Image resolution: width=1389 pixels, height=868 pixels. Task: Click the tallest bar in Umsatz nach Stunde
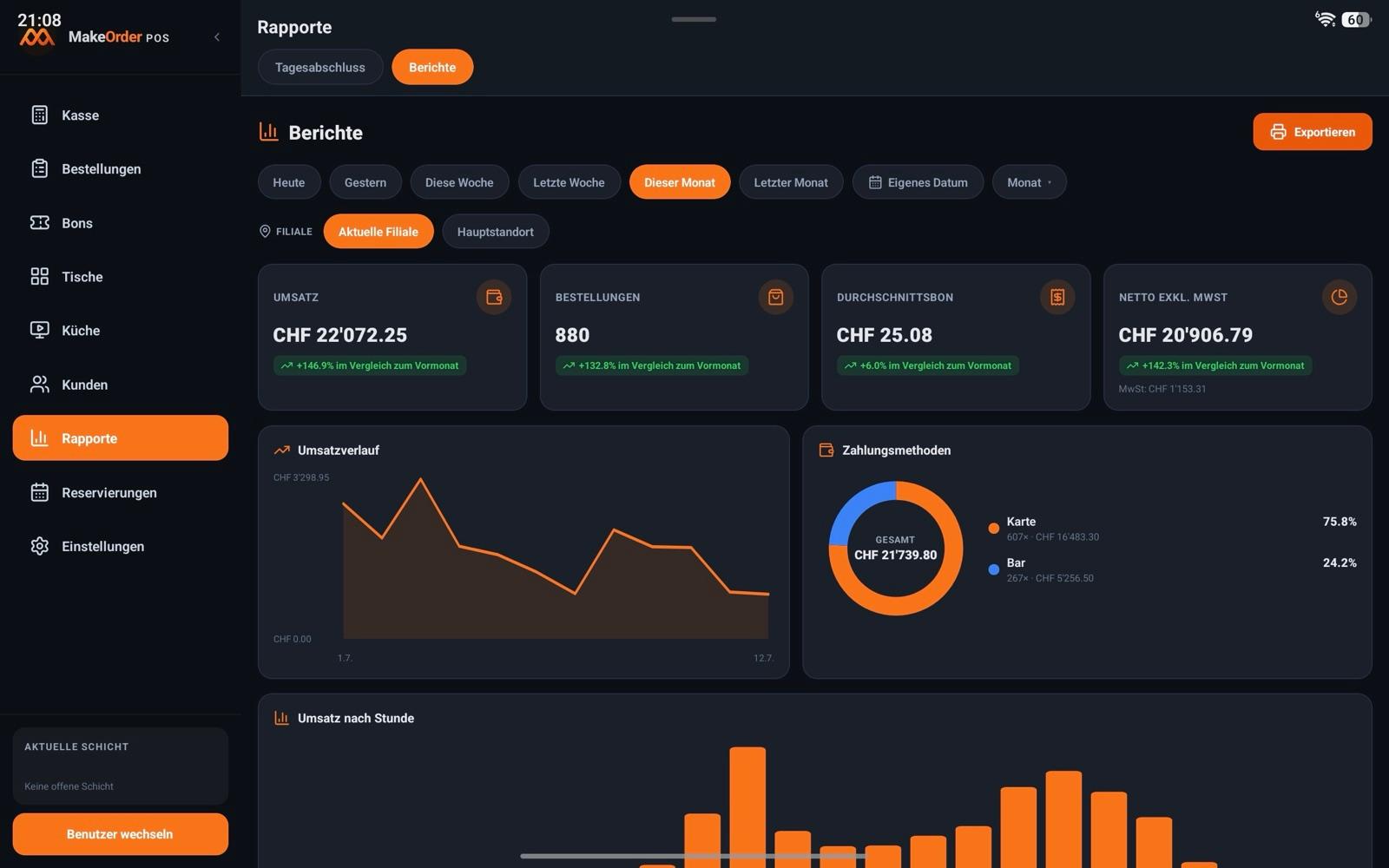click(x=747, y=807)
